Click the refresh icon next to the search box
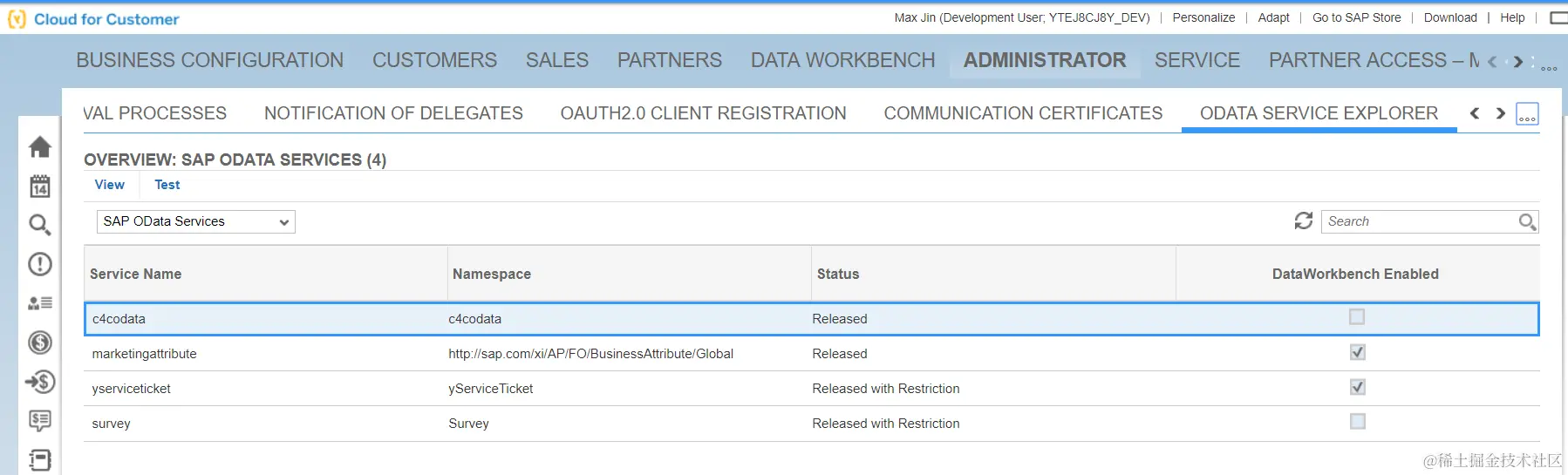The image size is (1568, 475). pyautogui.click(x=1304, y=221)
